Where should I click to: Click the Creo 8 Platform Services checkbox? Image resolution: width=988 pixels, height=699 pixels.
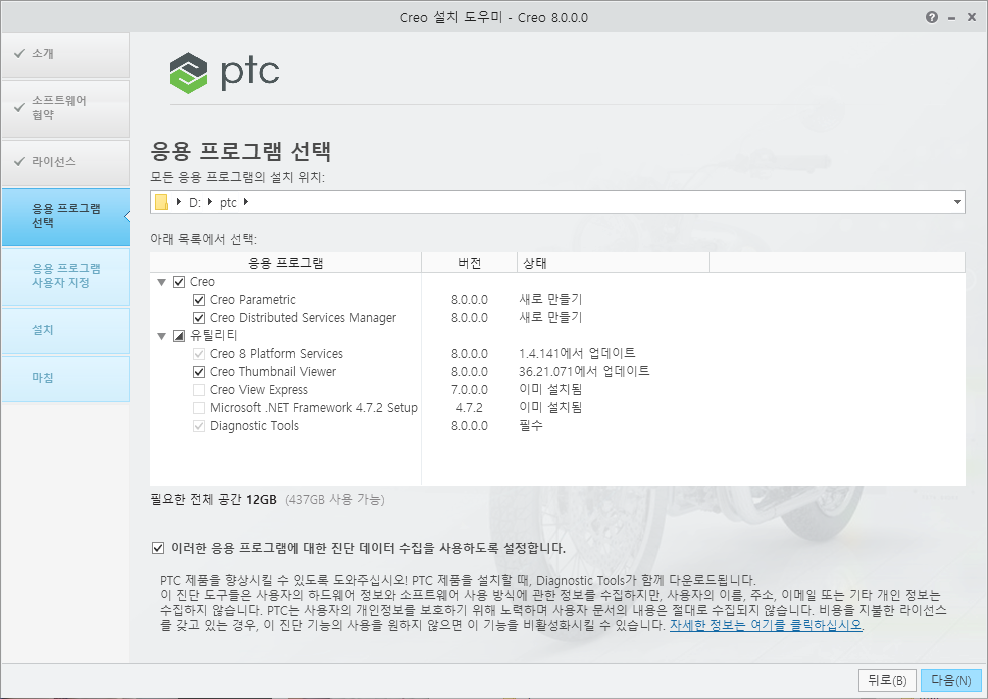199,354
